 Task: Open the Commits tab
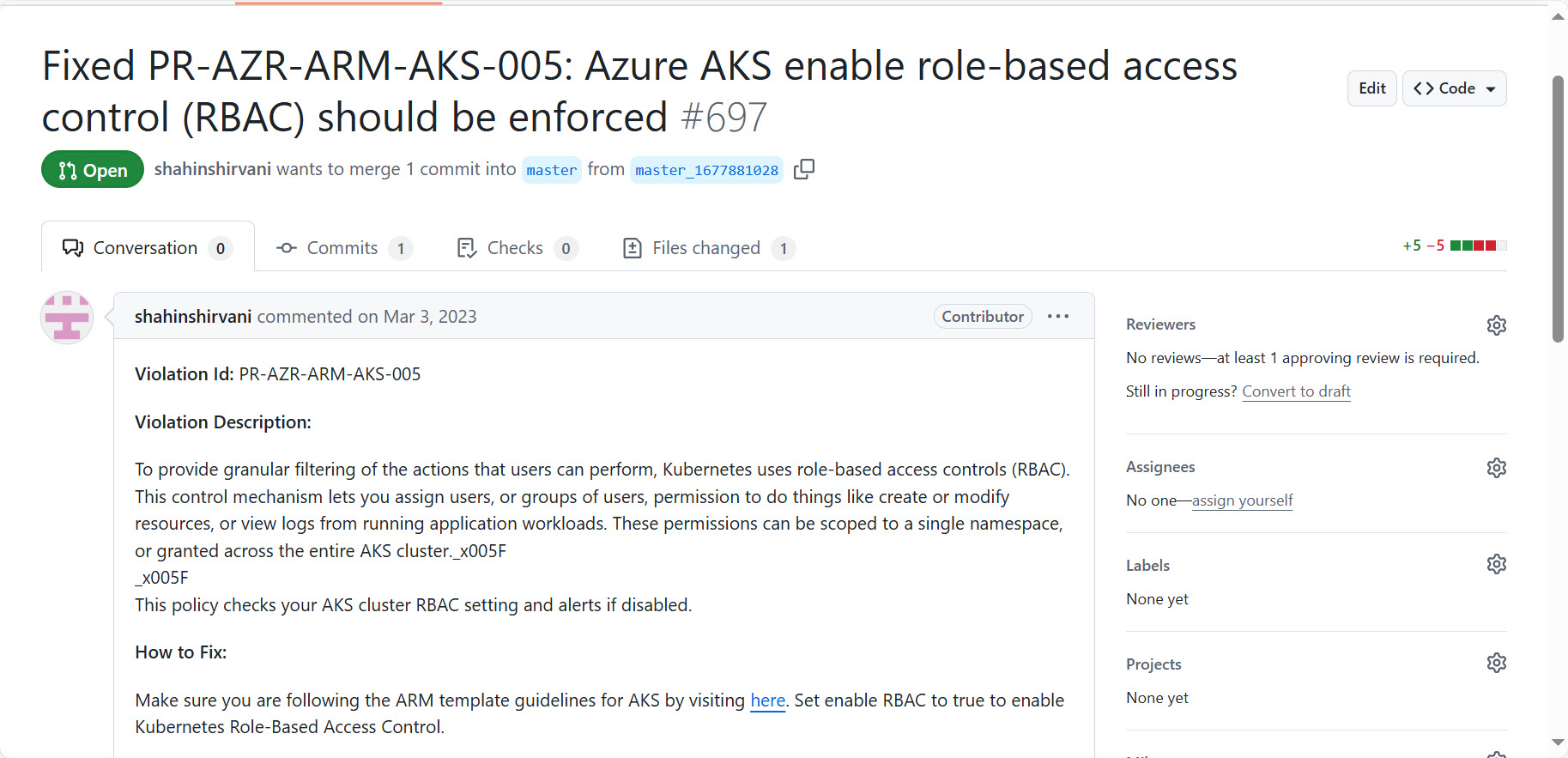coord(344,248)
